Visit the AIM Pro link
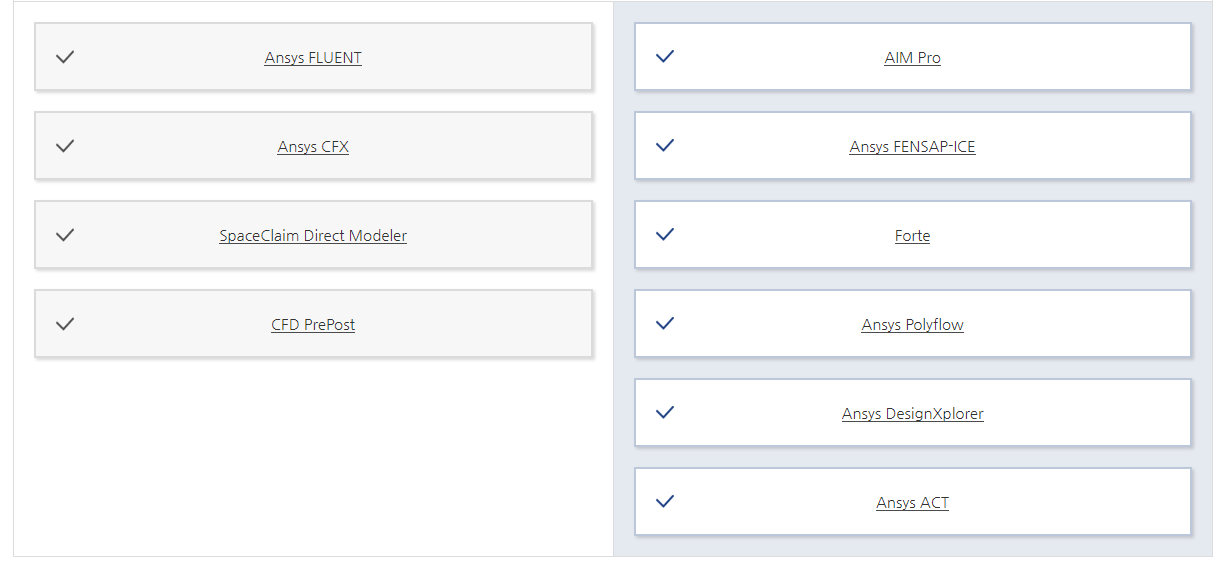The image size is (1229, 566). point(912,58)
